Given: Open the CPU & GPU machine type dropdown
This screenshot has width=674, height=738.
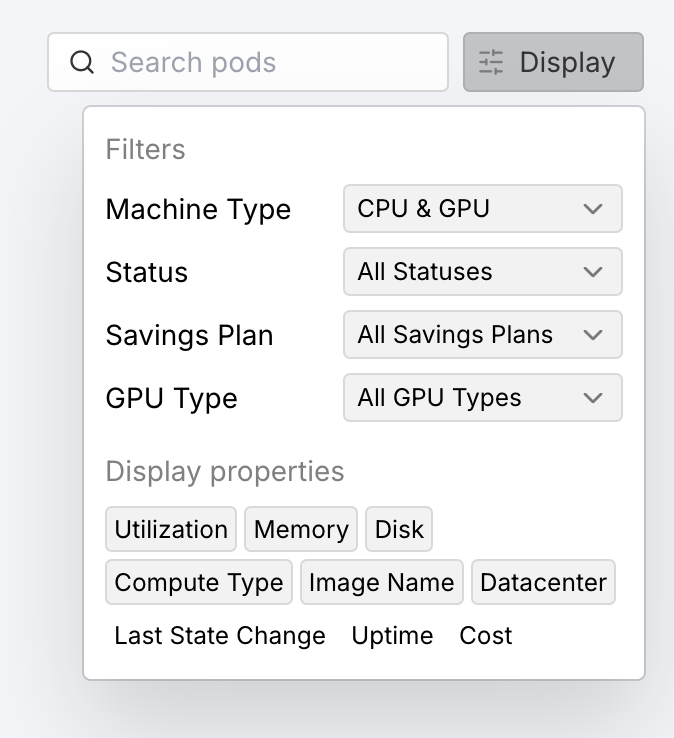Looking at the screenshot, I should [x=482, y=209].
